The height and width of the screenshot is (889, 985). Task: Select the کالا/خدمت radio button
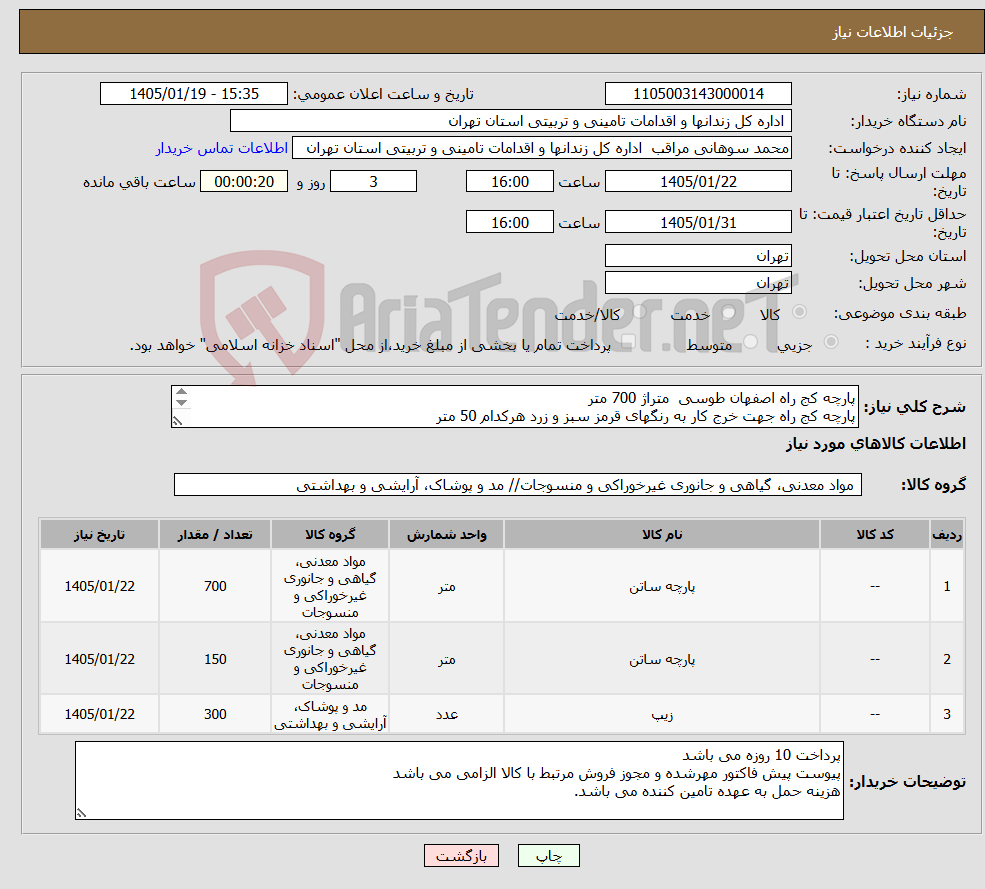[x=639, y=312]
